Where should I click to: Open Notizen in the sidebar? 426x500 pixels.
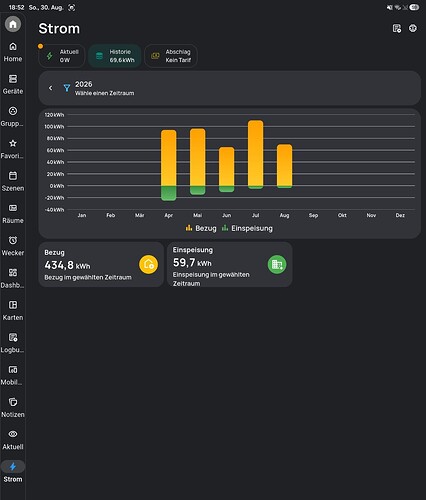[x=13, y=408]
